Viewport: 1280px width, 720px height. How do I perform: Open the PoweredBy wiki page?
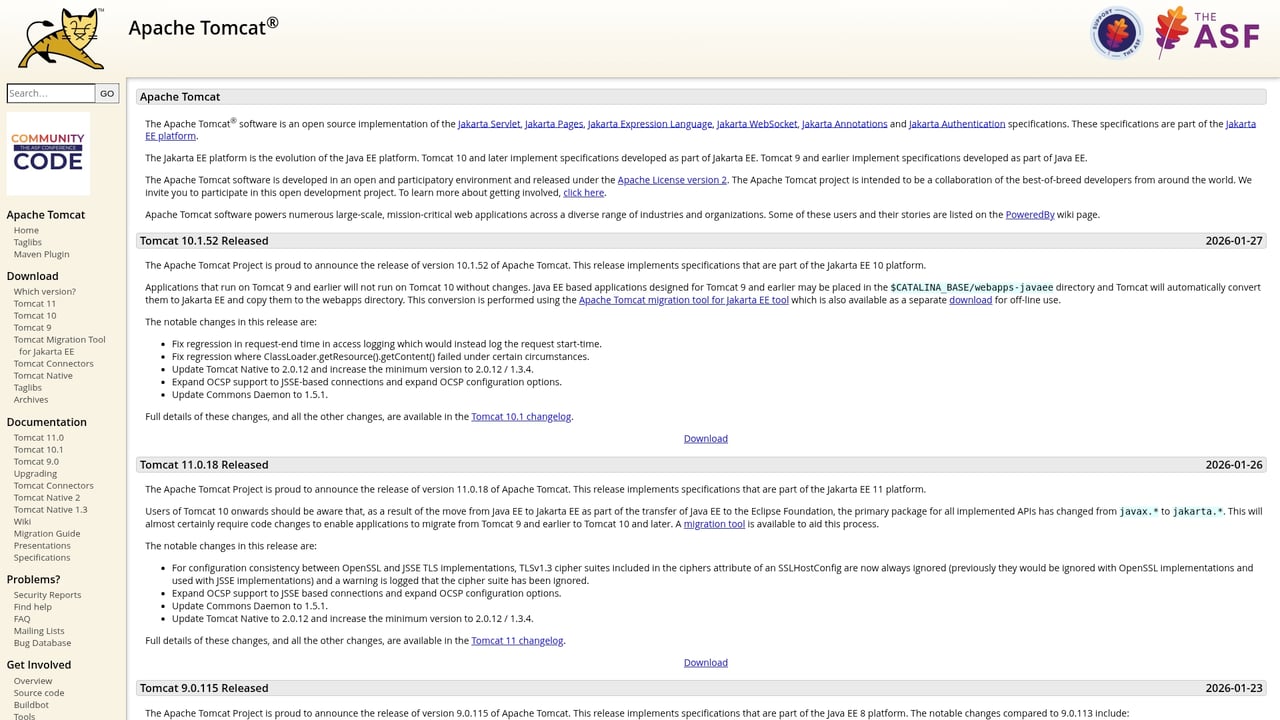click(1029, 214)
